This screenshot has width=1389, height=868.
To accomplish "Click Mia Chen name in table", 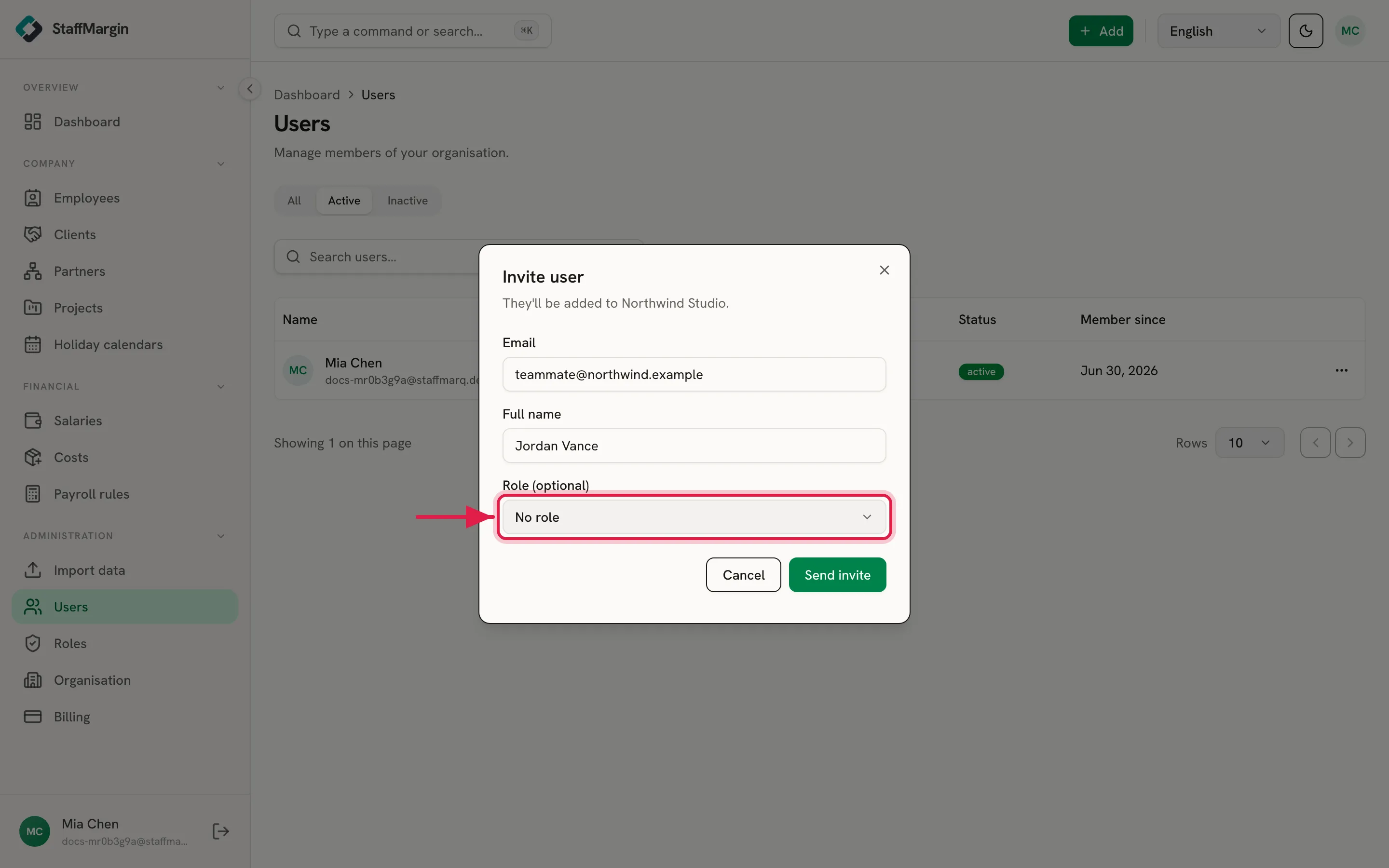I will click(353, 363).
